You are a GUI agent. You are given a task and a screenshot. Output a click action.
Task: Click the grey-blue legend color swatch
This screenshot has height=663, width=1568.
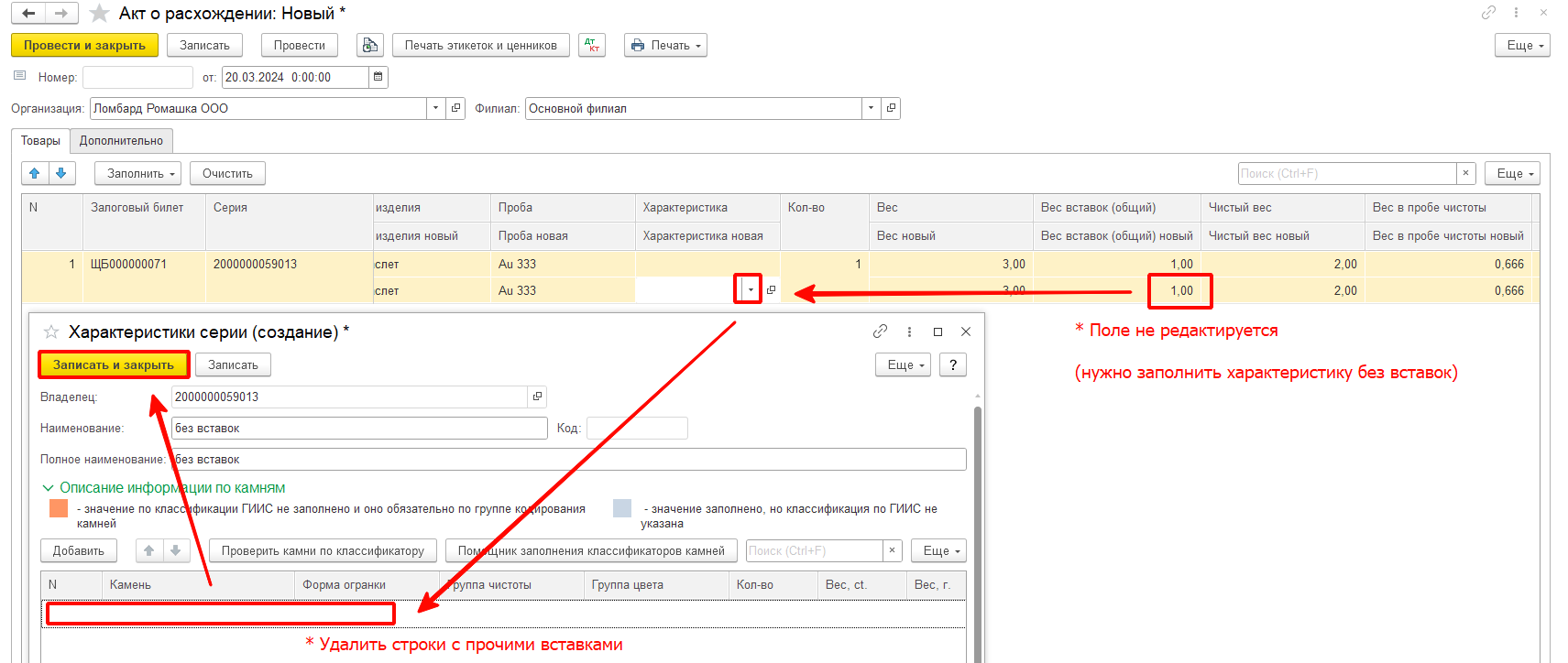pyautogui.click(x=622, y=508)
